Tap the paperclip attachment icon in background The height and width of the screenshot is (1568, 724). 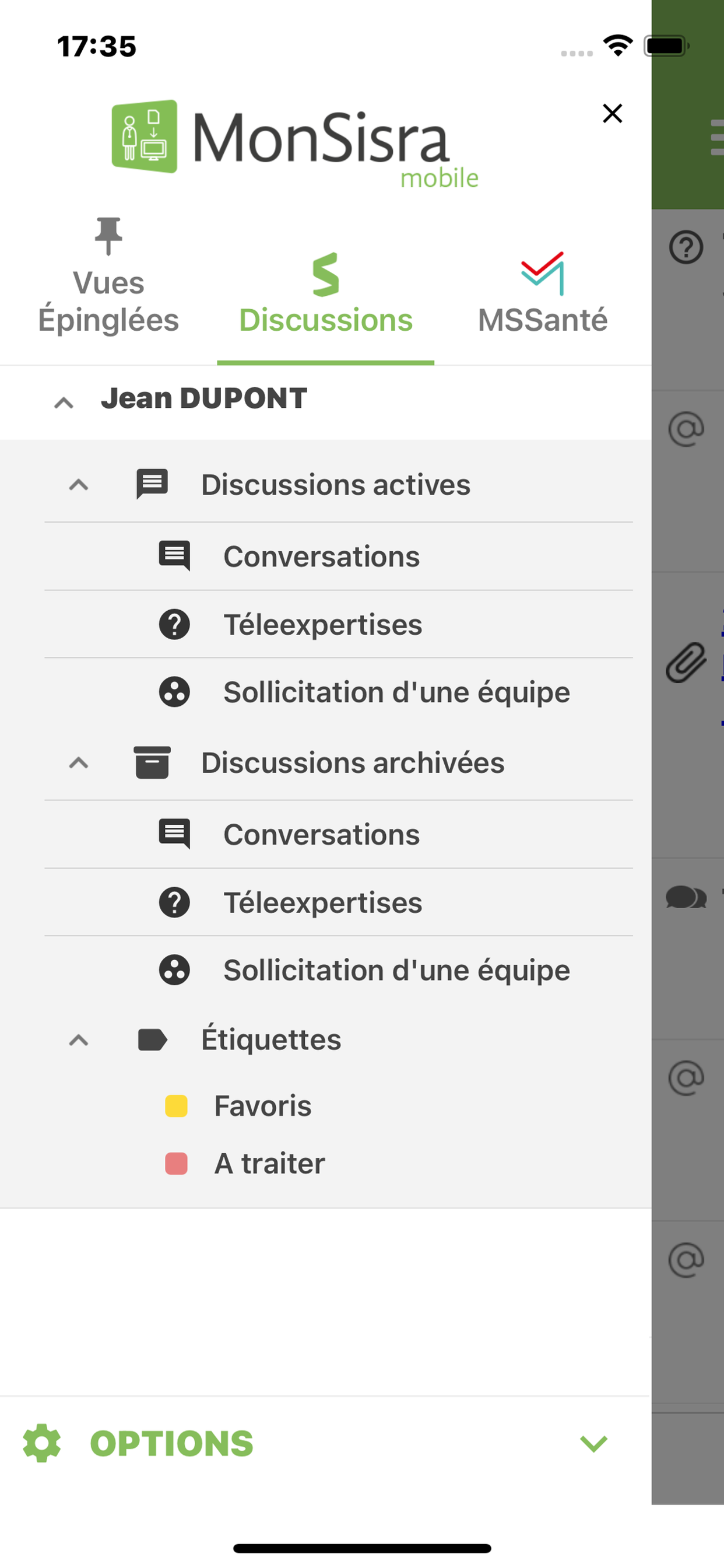click(686, 662)
